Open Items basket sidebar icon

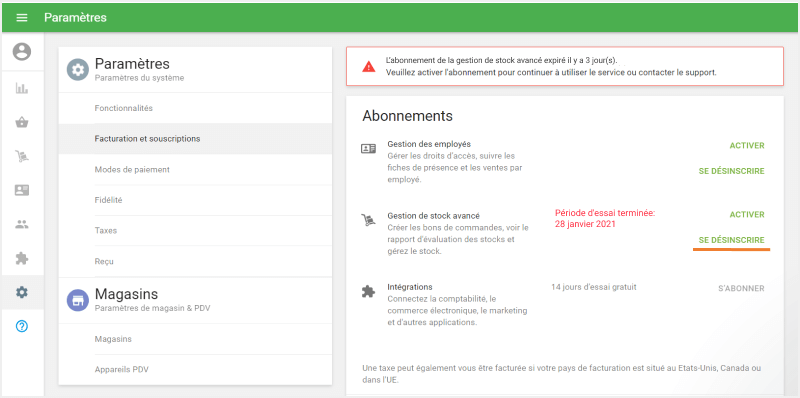pos(22,122)
